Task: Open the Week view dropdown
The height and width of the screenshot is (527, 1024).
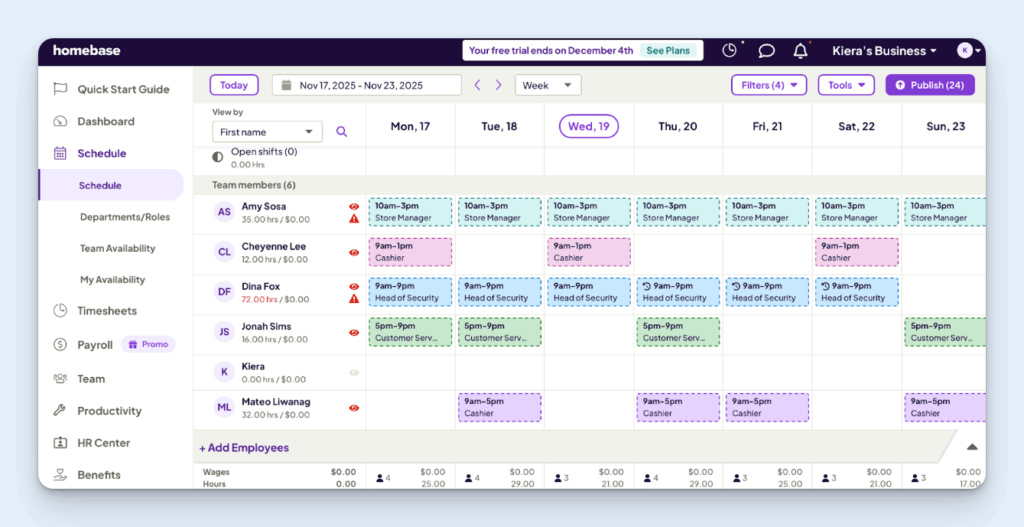Action: [x=548, y=85]
